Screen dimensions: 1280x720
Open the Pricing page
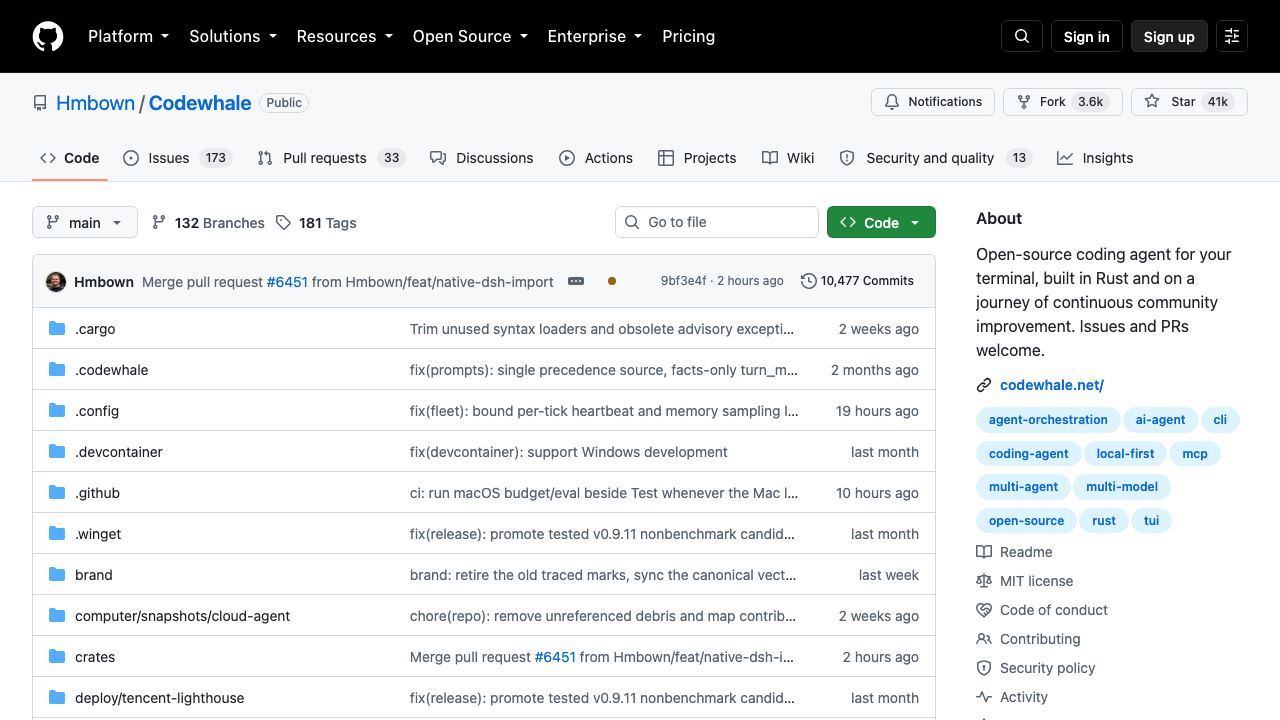688,36
